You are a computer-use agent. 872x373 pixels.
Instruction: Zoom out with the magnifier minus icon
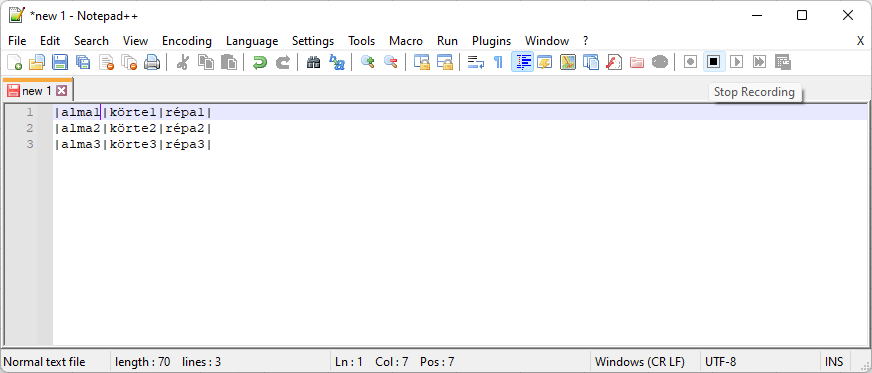point(390,62)
